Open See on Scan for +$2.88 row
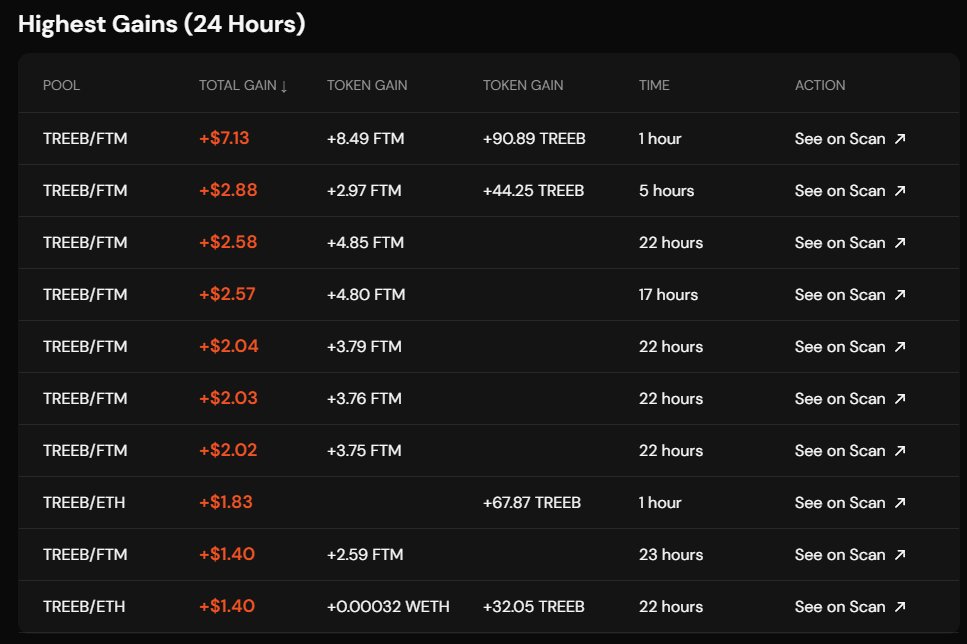The width and height of the screenshot is (967, 644). pyautogui.click(x=850, y=191)
